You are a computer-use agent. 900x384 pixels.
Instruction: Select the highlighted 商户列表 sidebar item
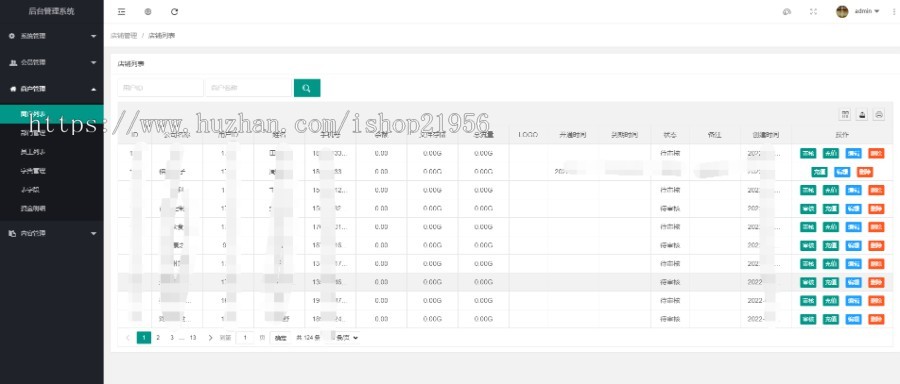pos(52,114)
